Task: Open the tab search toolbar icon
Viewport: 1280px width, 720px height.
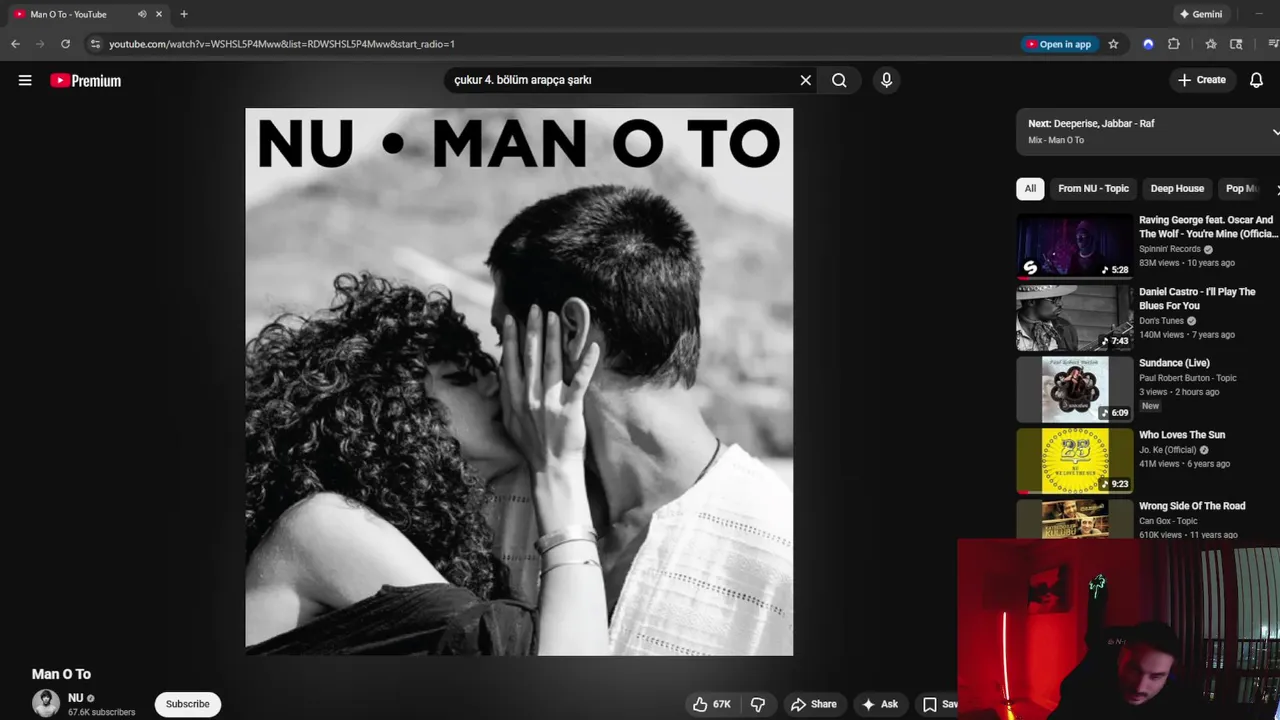Action: pos(1236,44)
